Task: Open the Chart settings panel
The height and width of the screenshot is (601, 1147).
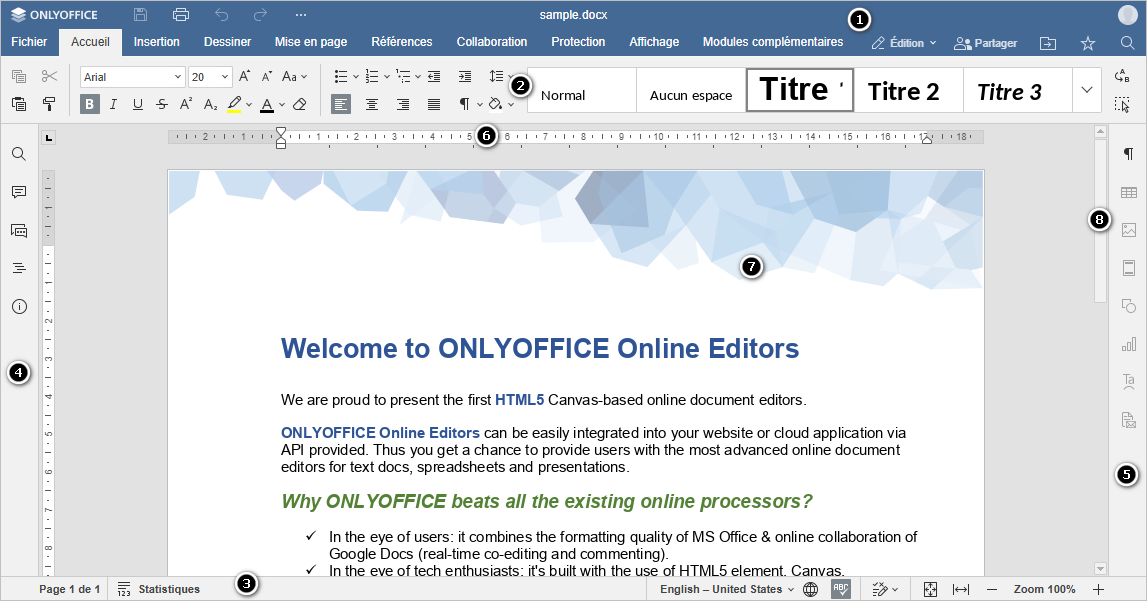Action: click(1129, 345)
